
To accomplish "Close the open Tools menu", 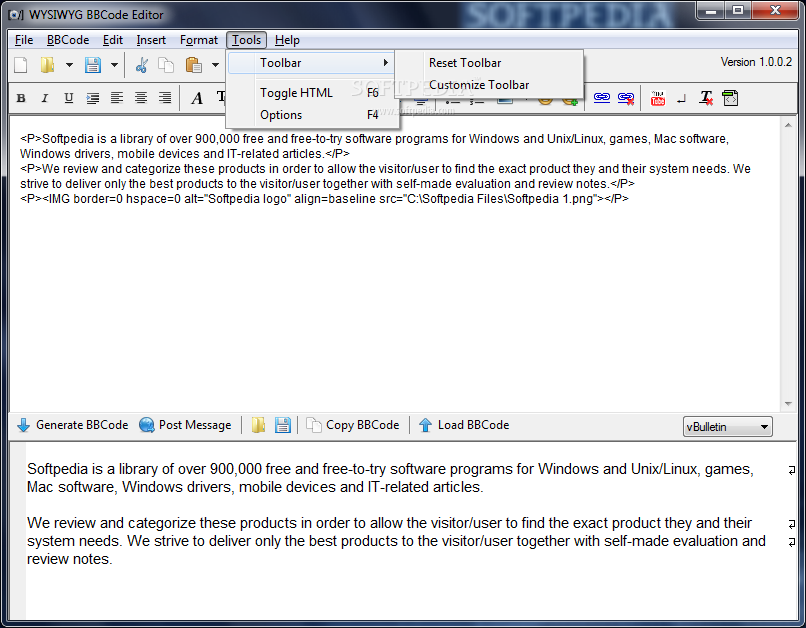I will coord(246,40).
